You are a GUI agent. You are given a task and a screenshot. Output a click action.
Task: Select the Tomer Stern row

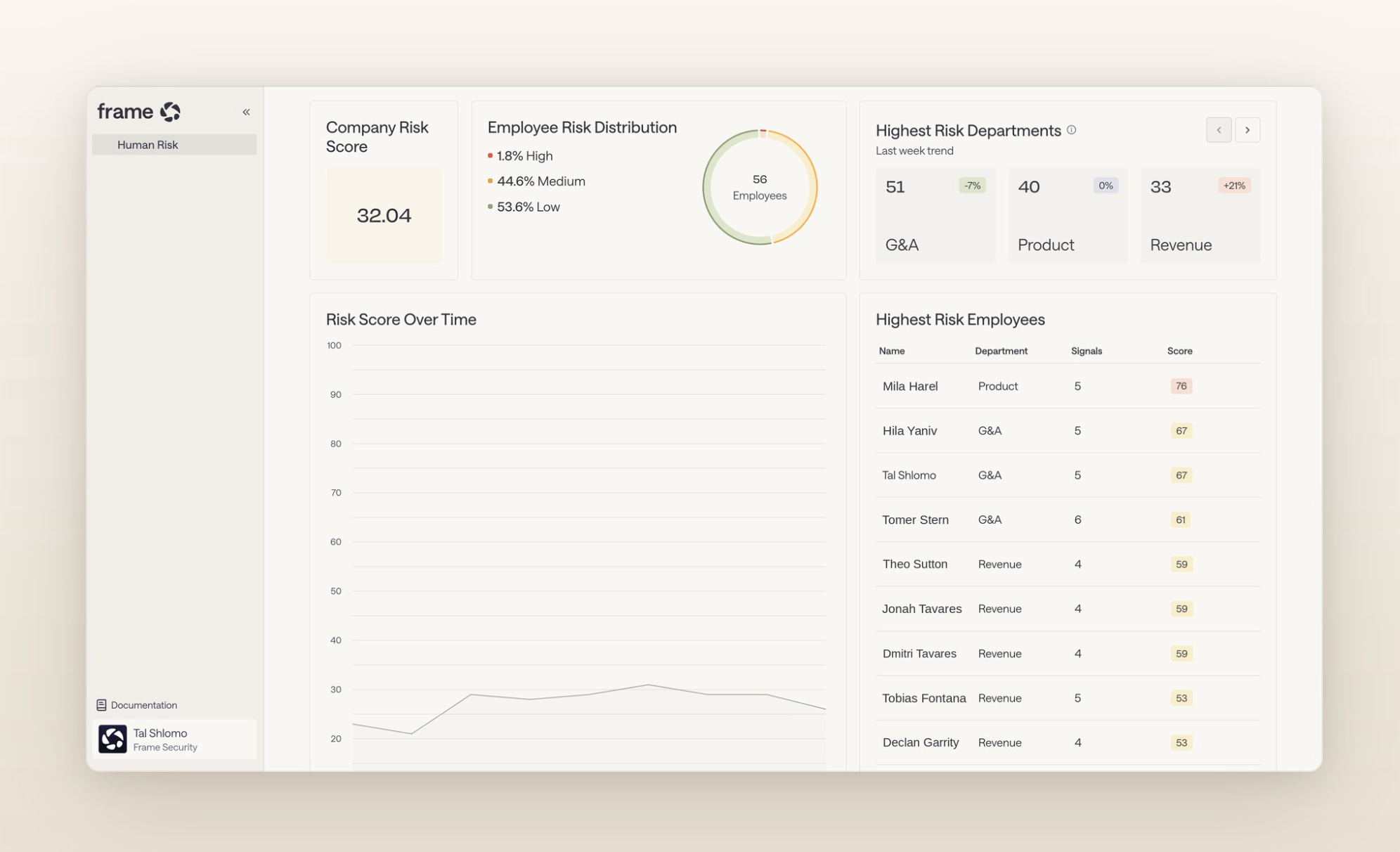[1068, 519]
